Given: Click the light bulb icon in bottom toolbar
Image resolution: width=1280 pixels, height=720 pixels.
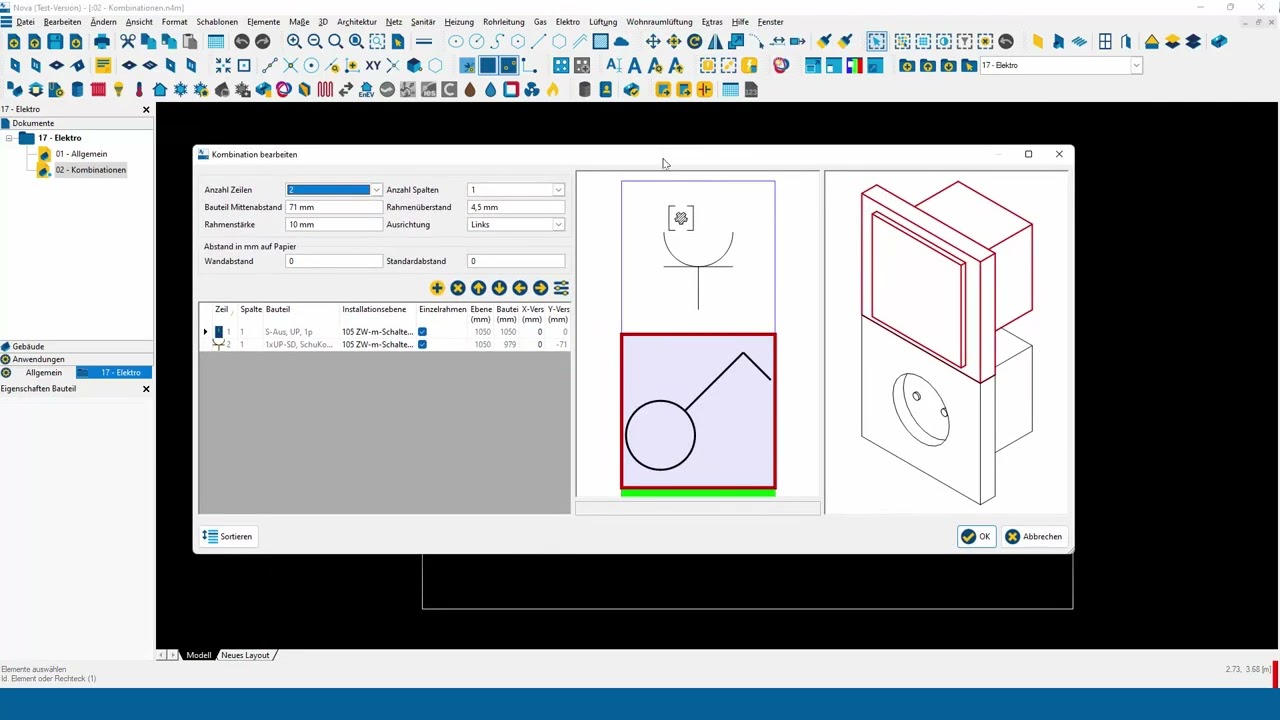Looking at the screenshot, I should coord(119,89).
